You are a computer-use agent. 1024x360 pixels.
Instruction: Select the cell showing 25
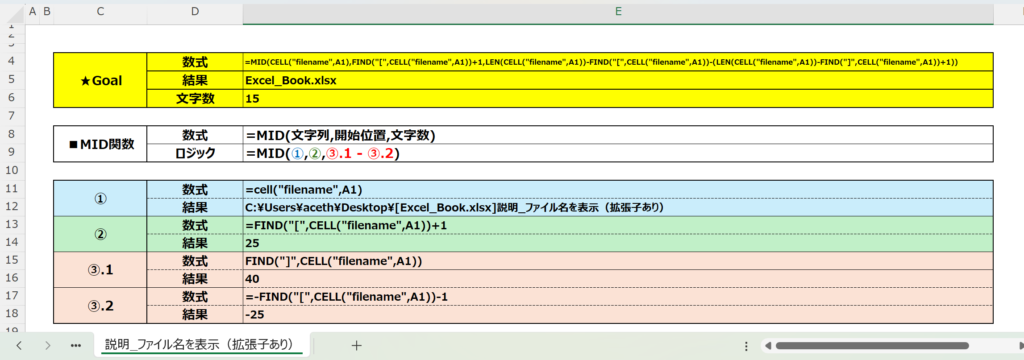[618, 244]
